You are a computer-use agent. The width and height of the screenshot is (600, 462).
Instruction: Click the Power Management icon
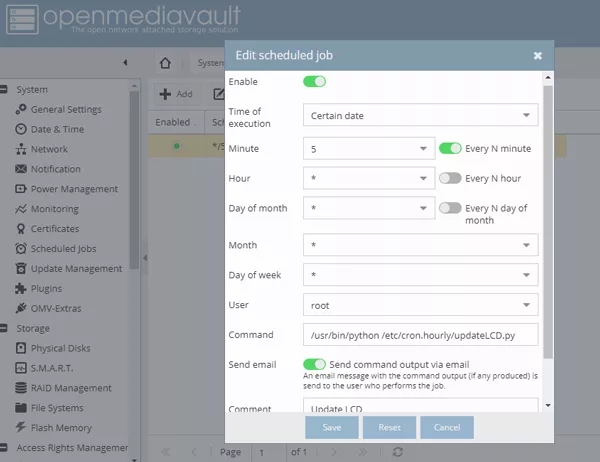21,189
